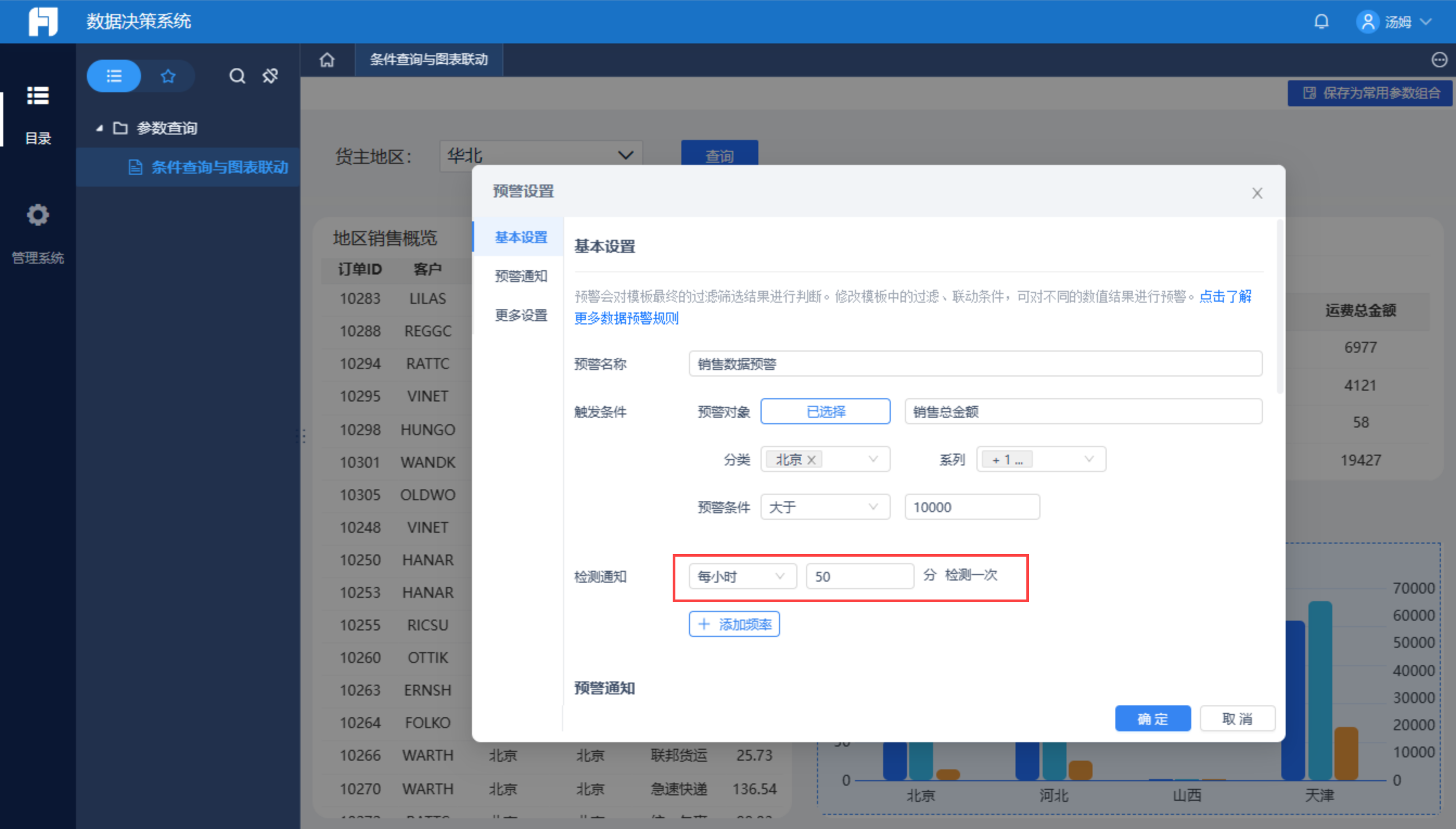The height and width of the screenshot is (829, 1456).
Task: Switch to the list view icon
Action: pos(114,76)
